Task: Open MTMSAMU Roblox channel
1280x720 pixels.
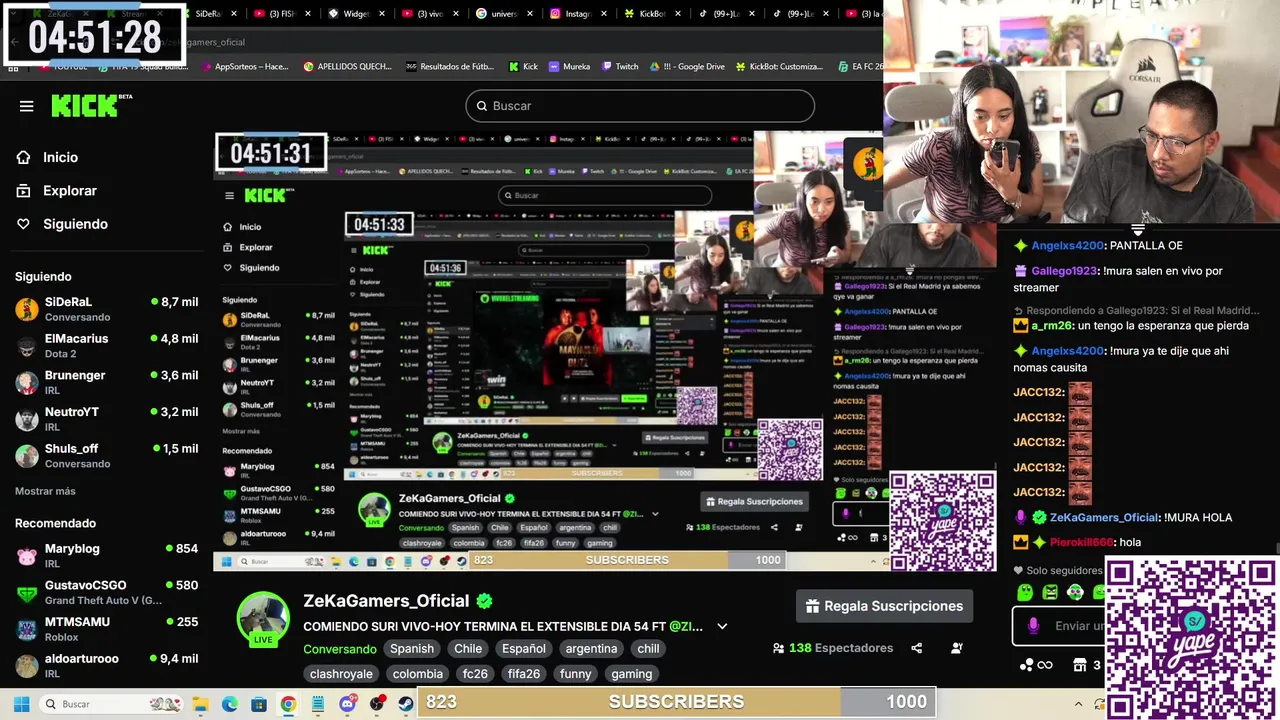Action: [x=106, y=629]
